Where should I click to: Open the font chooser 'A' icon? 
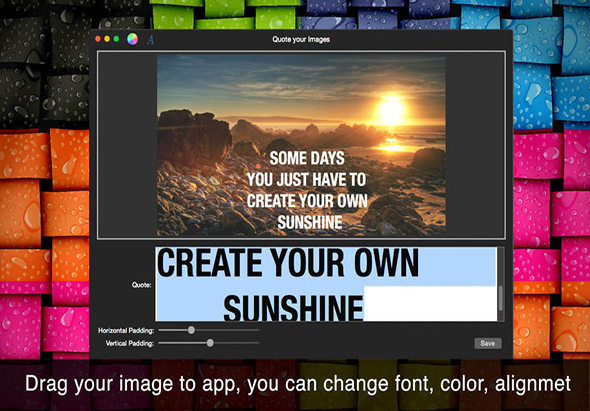150,40
